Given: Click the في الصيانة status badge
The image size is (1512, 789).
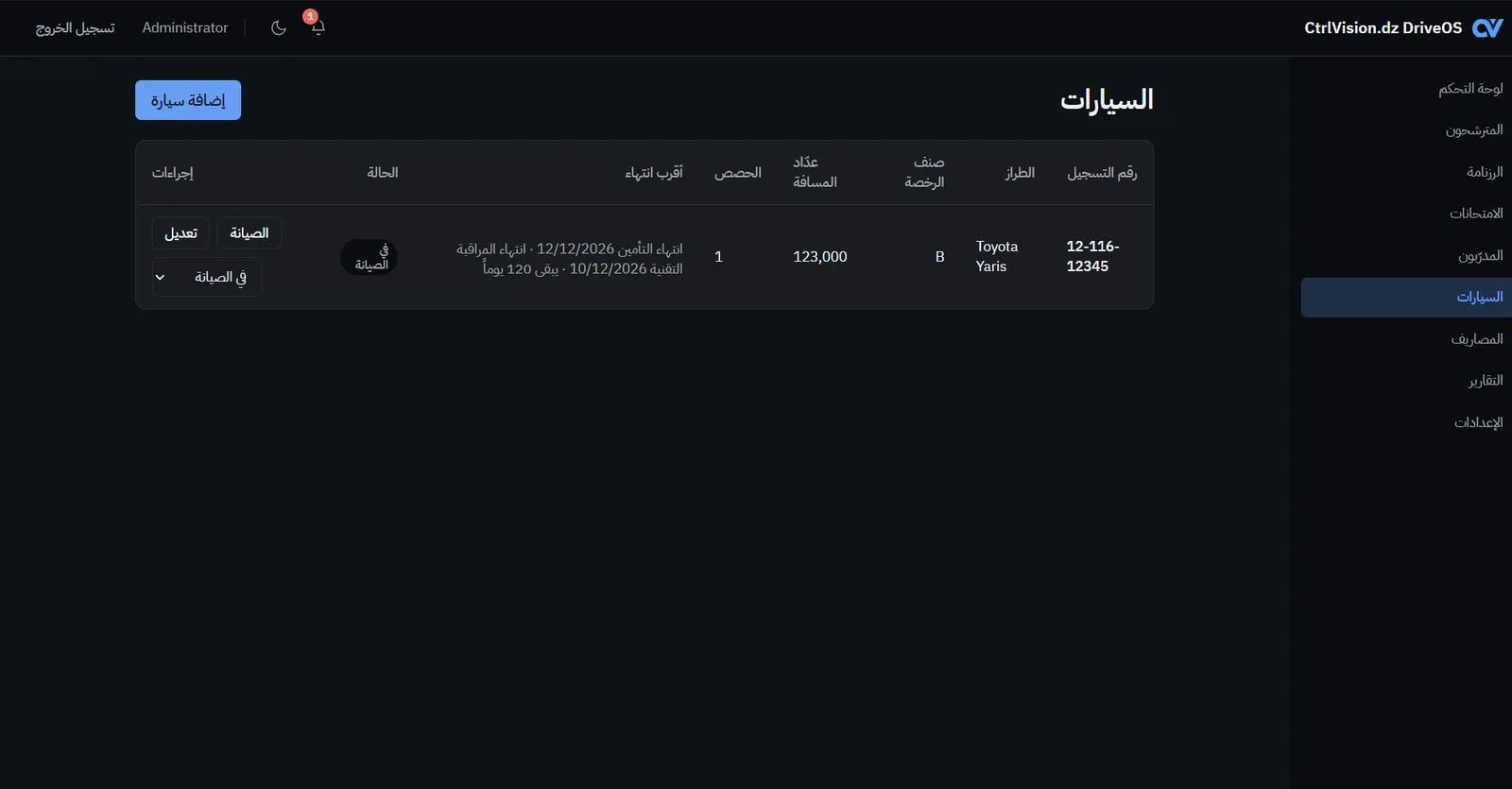Looking at the screenshot, I should tap(369, 257).
